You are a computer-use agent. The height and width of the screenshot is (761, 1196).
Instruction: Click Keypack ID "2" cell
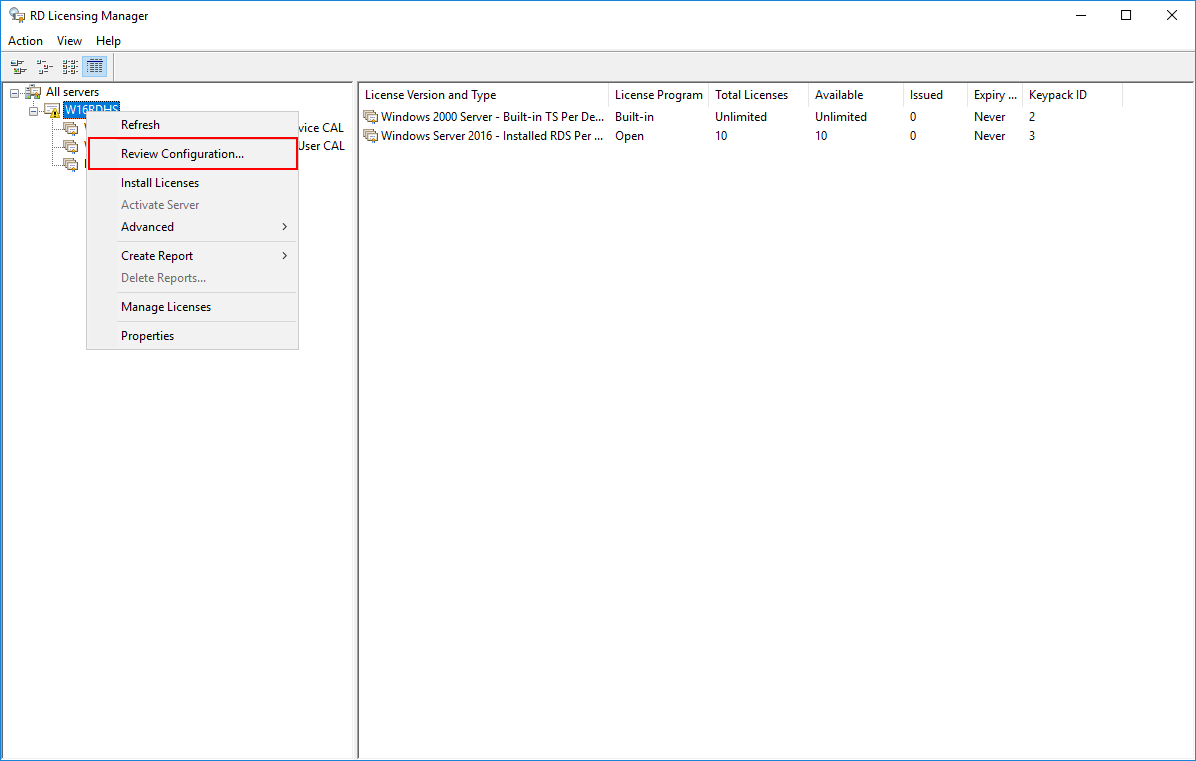[x=1032, y=117]
